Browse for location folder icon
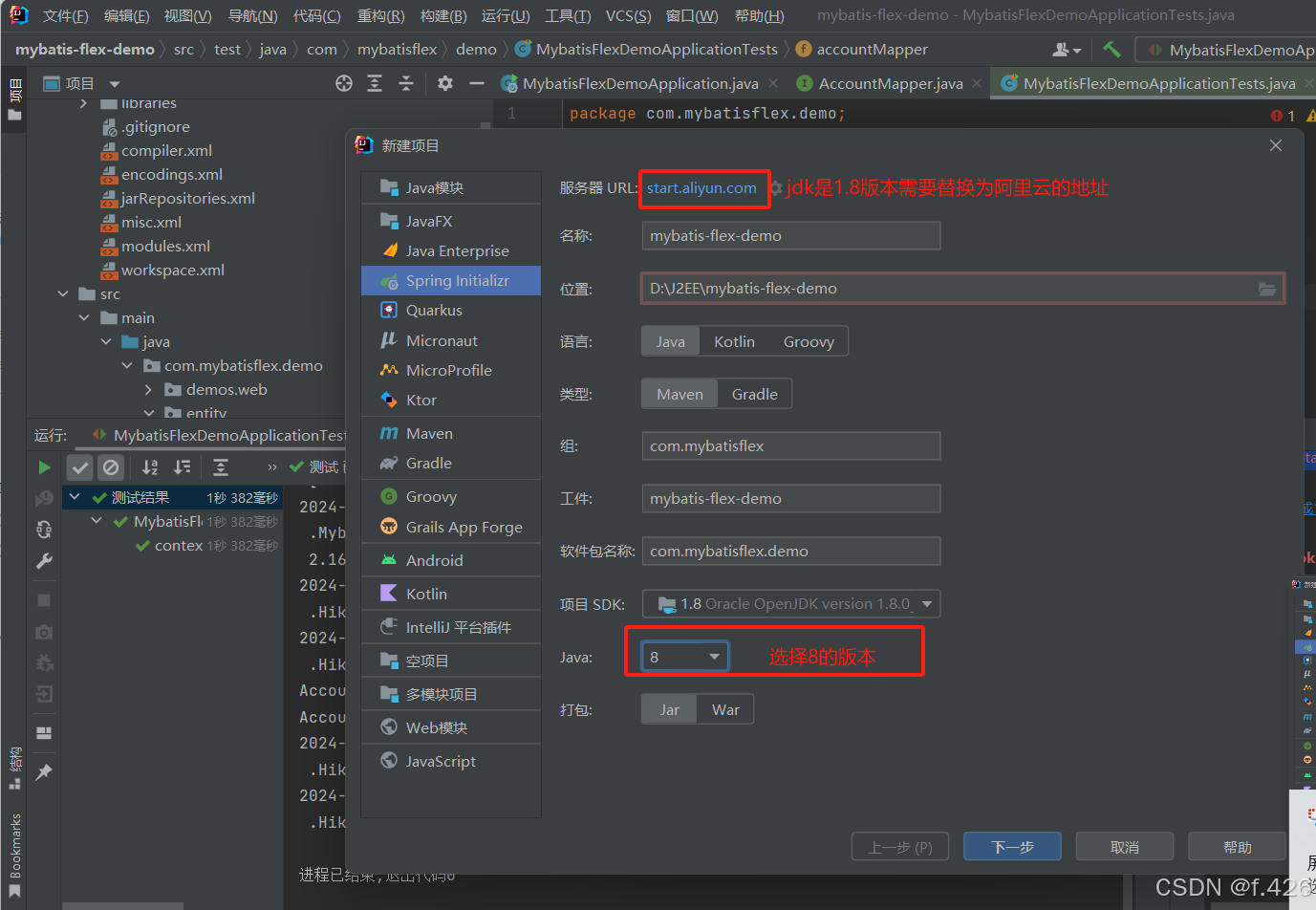 pos(1267,289)
